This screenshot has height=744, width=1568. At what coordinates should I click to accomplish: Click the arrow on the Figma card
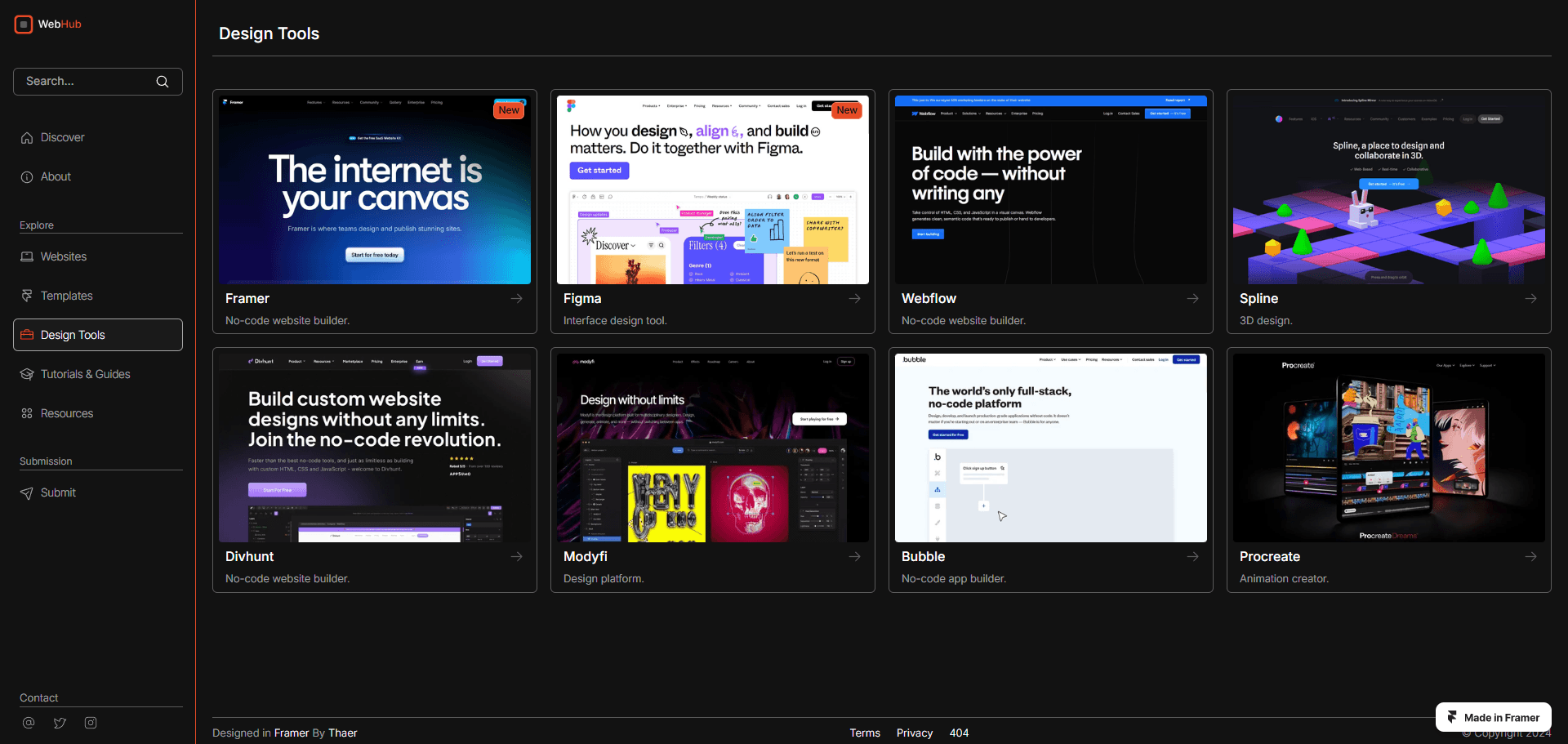pyautogui.click(x=855, y=299)
